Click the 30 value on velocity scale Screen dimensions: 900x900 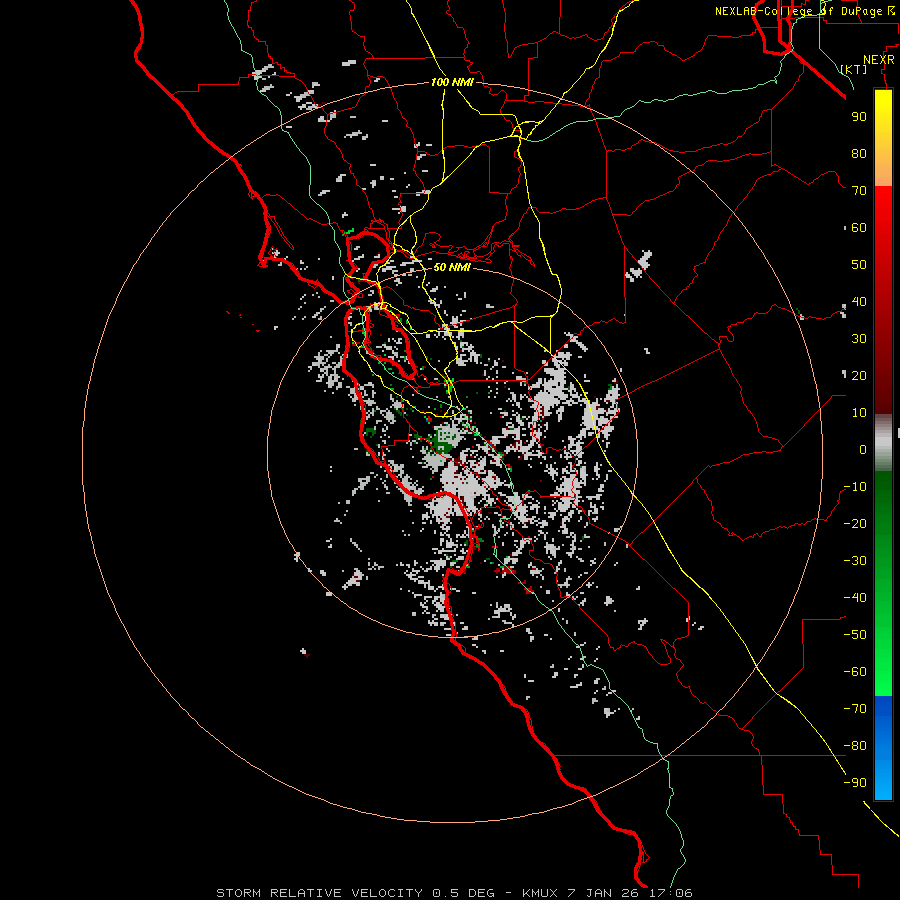[859, 339]
